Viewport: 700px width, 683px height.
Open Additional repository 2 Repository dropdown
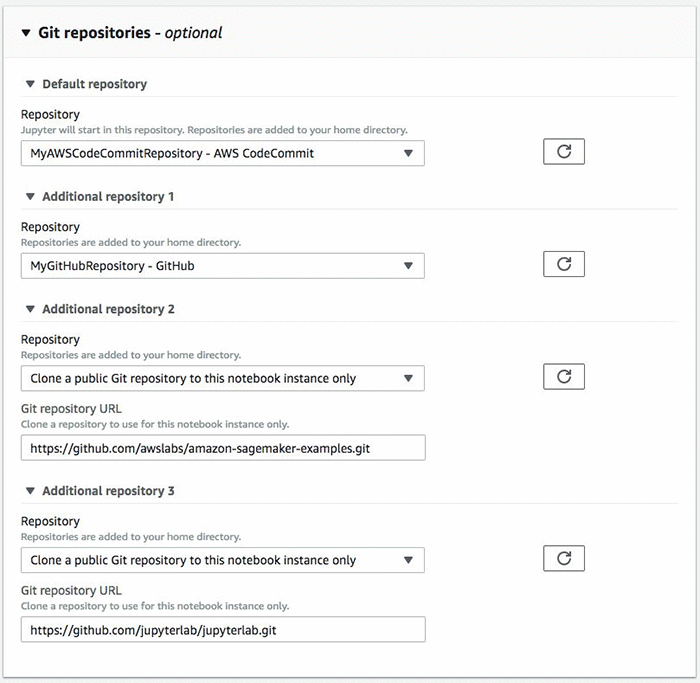pyautogui.click(x=222, y=378)
